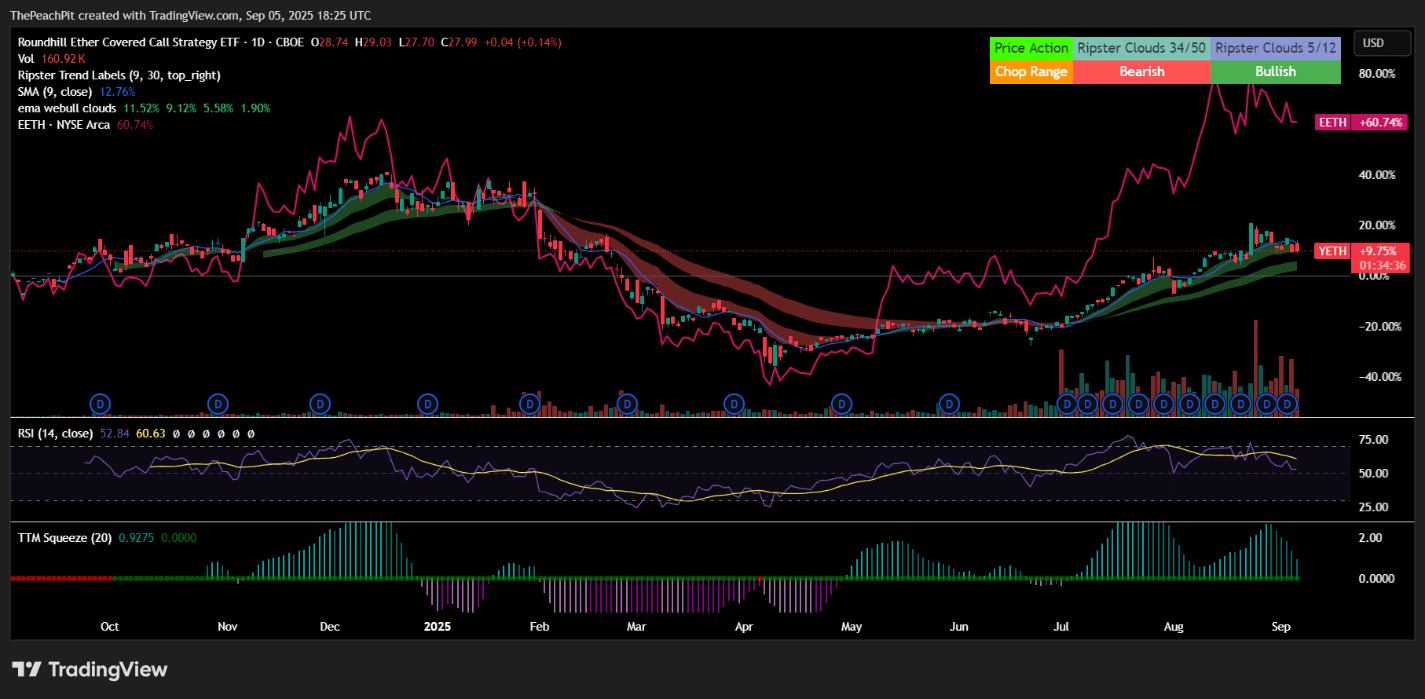Select the orange Chop Range legend box
1425x699 pixels.
(1031, 72)
